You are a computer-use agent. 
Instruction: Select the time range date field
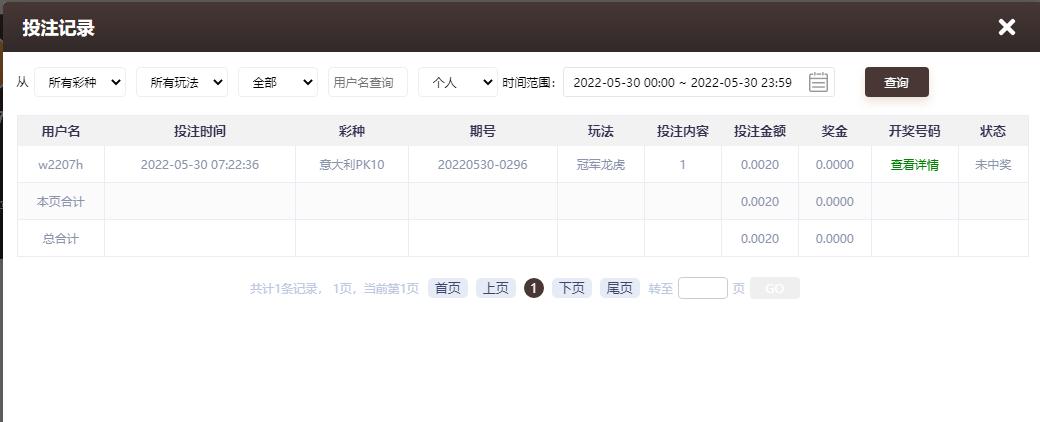point(698,82)
